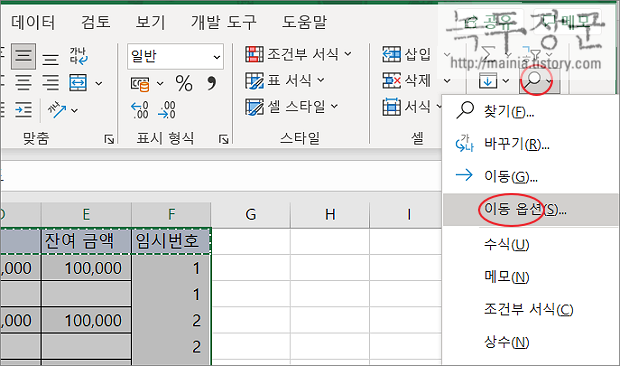
Task: Switch to the 보기 tab
Action: 150,22
